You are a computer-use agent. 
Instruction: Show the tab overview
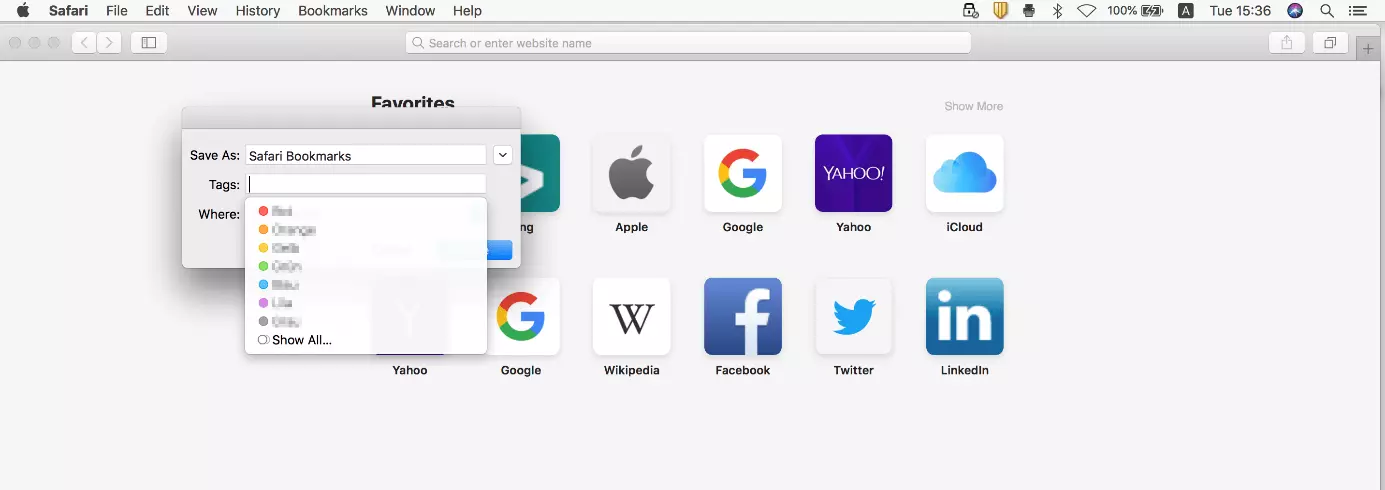point(1330,43)
